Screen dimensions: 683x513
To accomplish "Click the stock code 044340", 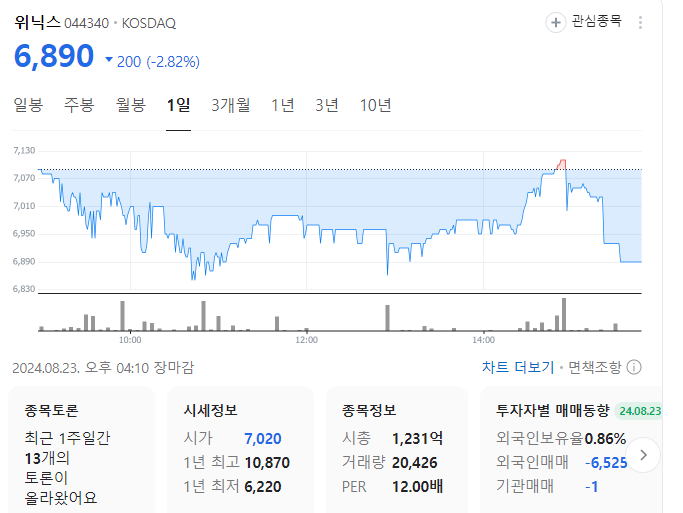I will pyautogui.click(x=86, y=23).
